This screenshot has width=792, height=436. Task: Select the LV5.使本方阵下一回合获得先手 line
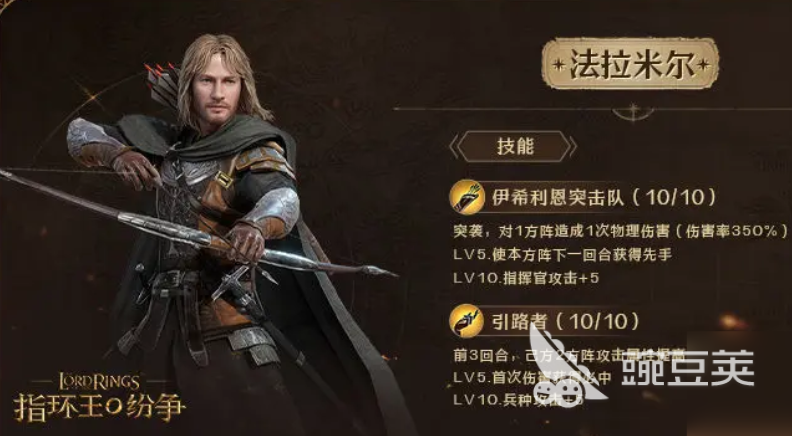[562, 255]
